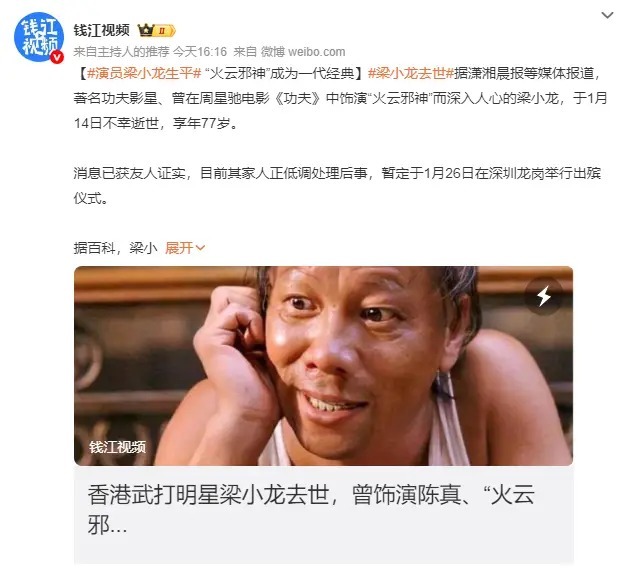Click the red verified V badge
625x569 pixels.
pos(57,57)
